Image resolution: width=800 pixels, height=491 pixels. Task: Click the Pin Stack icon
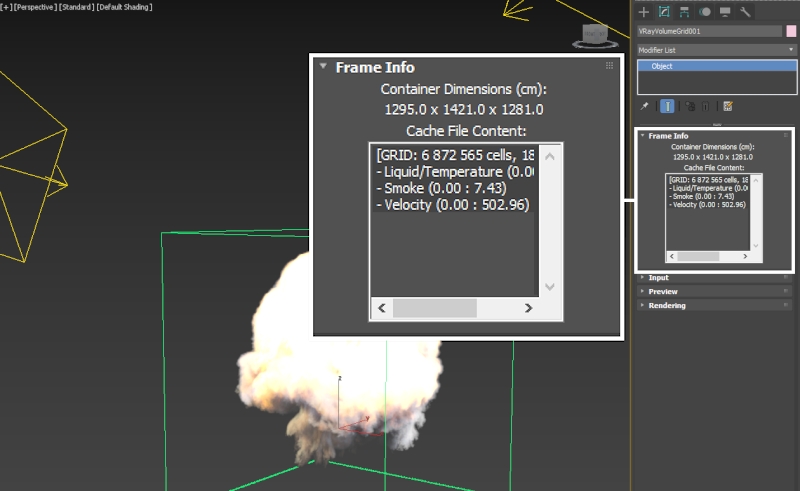(645, 106)
